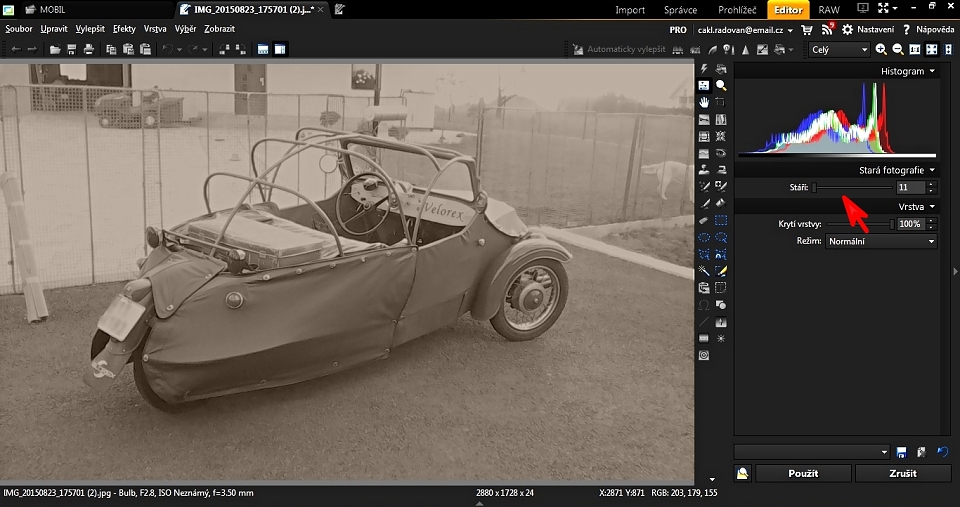960x507 pixels.
Task: Open the Režim Normální blend mode dropdown
Action: tap(881, 241)
